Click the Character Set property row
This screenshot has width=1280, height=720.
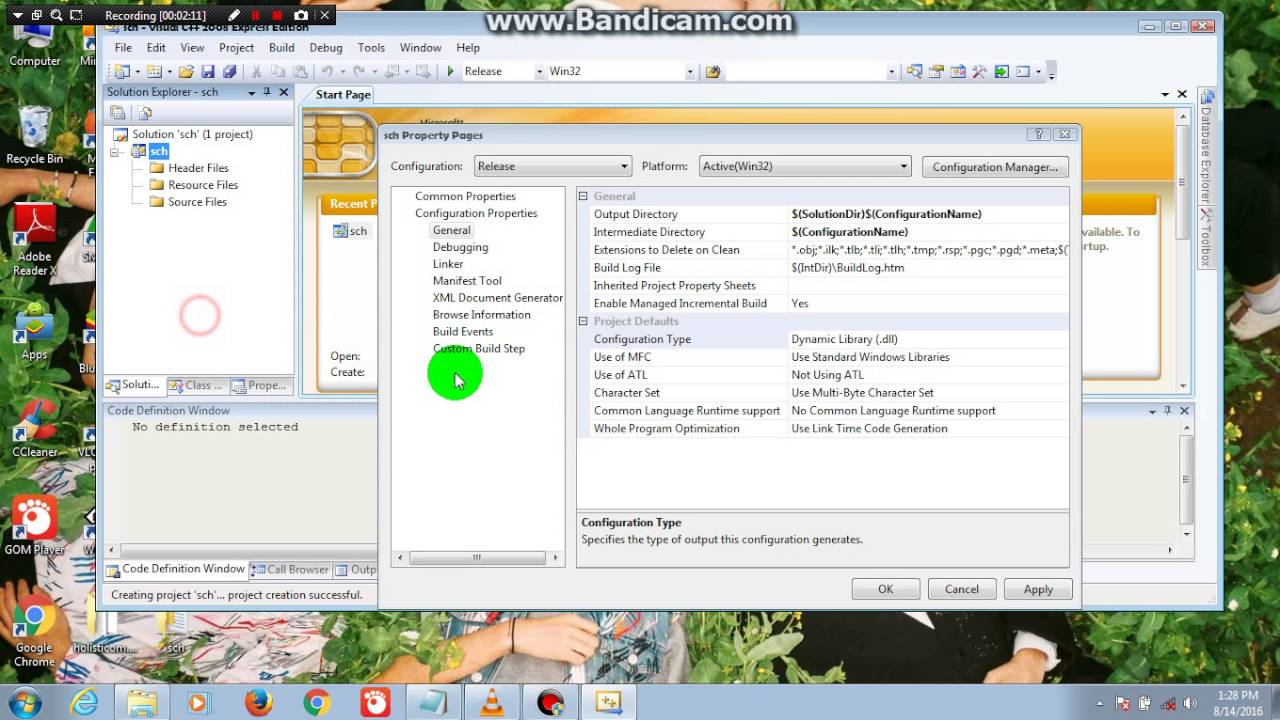823,393
